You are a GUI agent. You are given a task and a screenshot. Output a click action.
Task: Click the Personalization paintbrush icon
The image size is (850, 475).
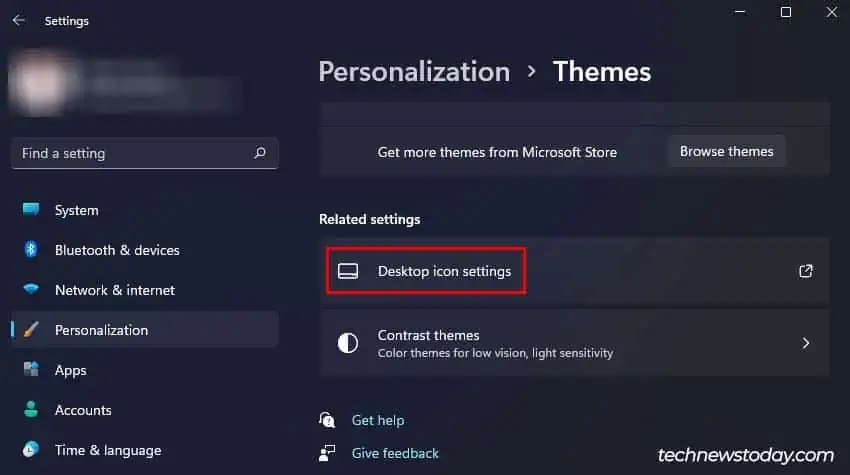pyautogui.click(x=31, y=330)
